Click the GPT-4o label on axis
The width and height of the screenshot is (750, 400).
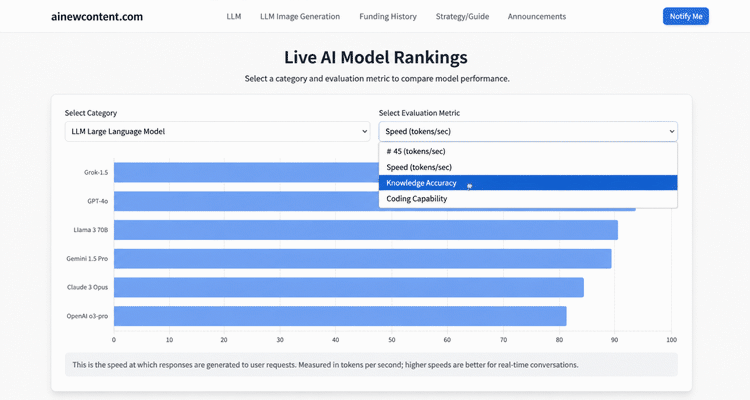(x=98, y=201)
